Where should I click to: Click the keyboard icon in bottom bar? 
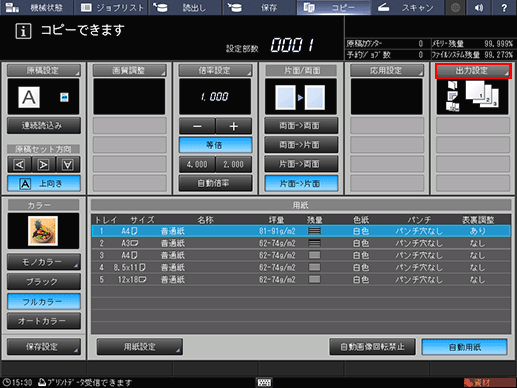tap(264, 382)
